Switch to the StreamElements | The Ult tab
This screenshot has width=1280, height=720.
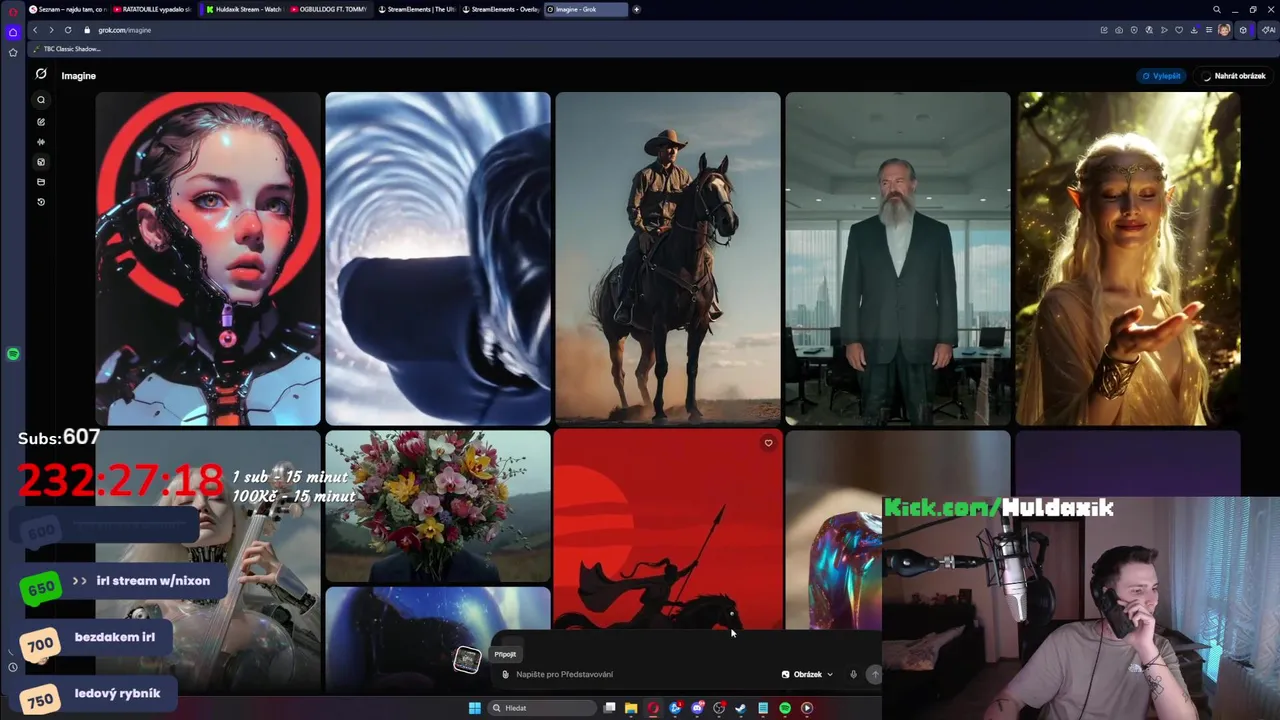click(x=416, y=9)
